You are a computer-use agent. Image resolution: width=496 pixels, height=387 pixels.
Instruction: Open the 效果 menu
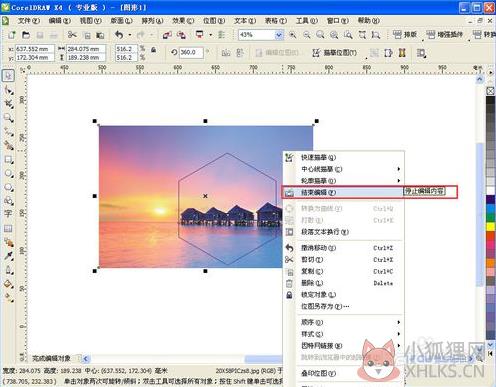tap(183, 21)
